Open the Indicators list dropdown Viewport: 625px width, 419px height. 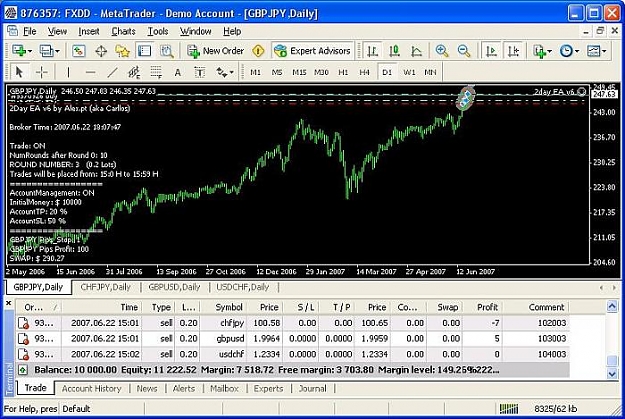point(542,51)
